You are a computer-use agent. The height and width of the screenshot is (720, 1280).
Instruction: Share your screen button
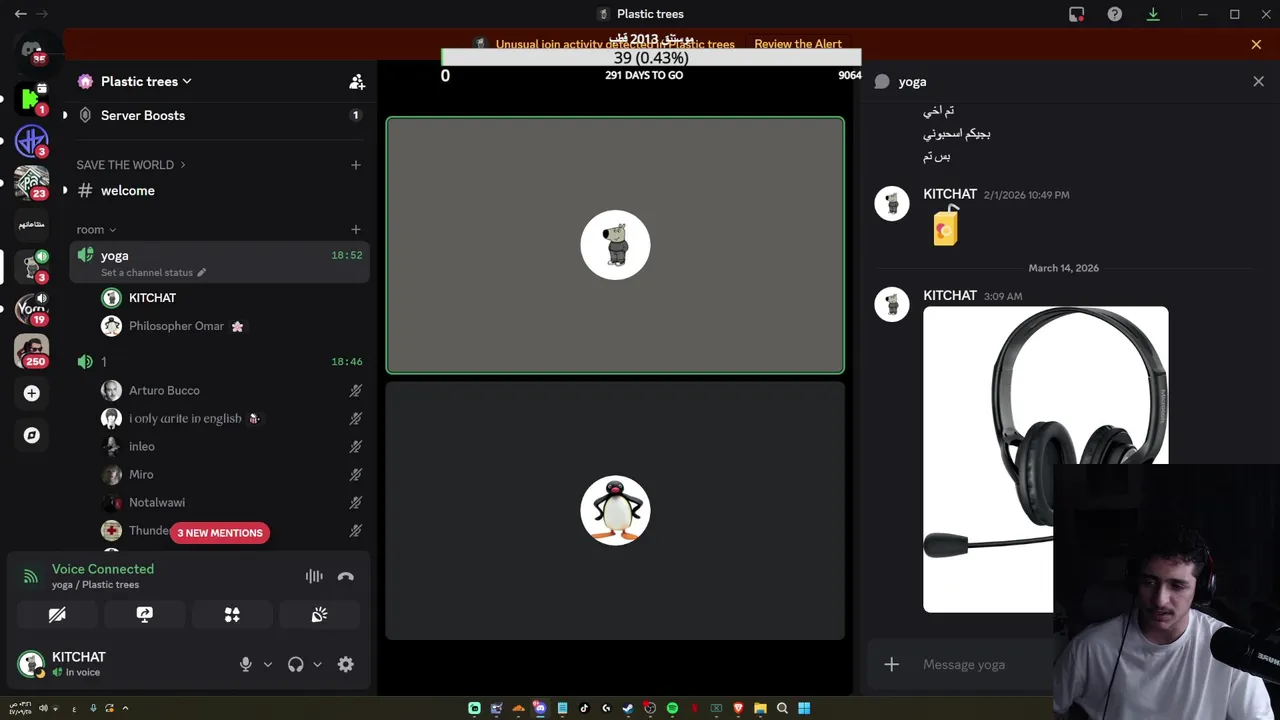pyautogui.click(x=145, y=615)
